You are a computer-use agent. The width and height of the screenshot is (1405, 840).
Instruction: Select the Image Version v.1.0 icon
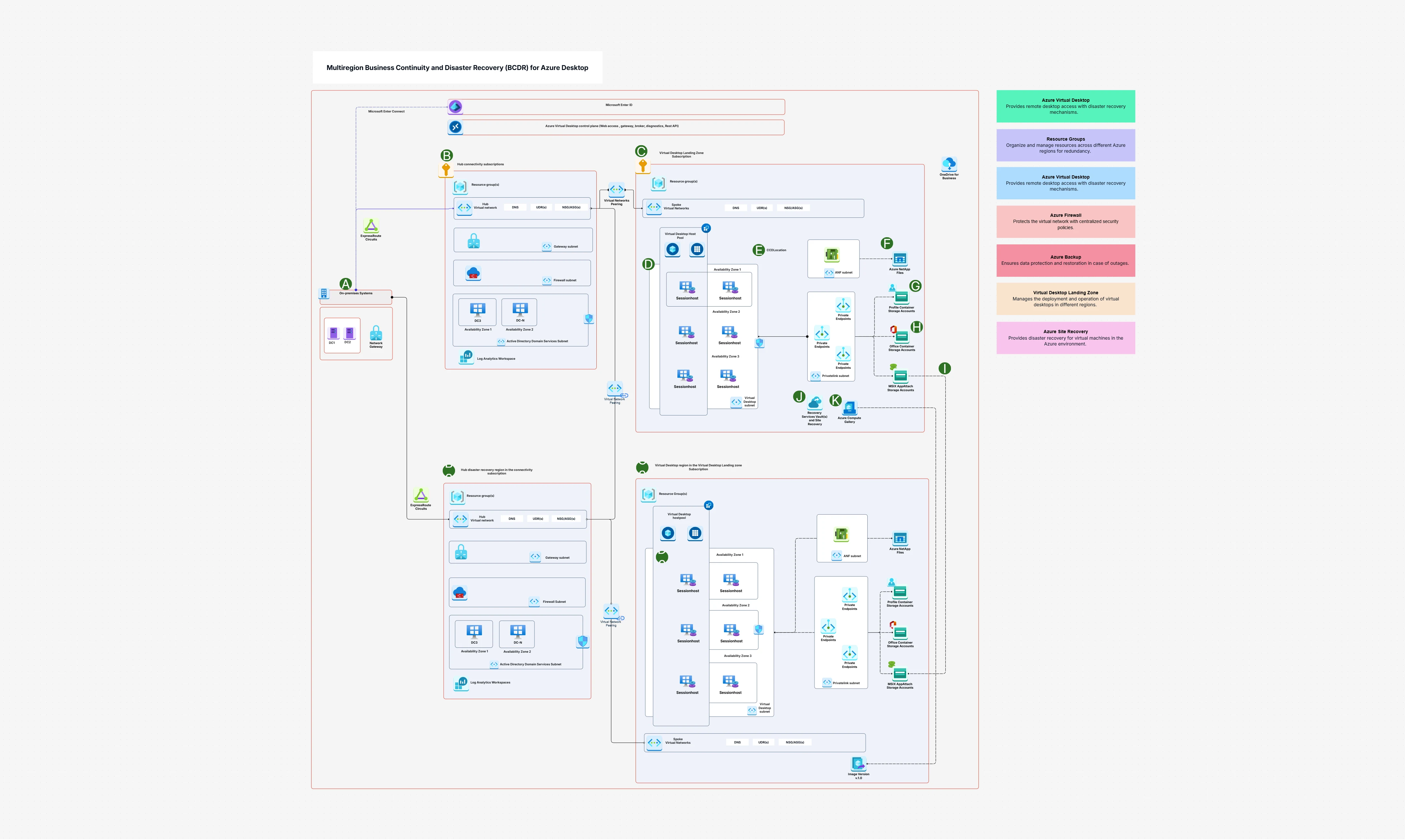coord(858,764)
